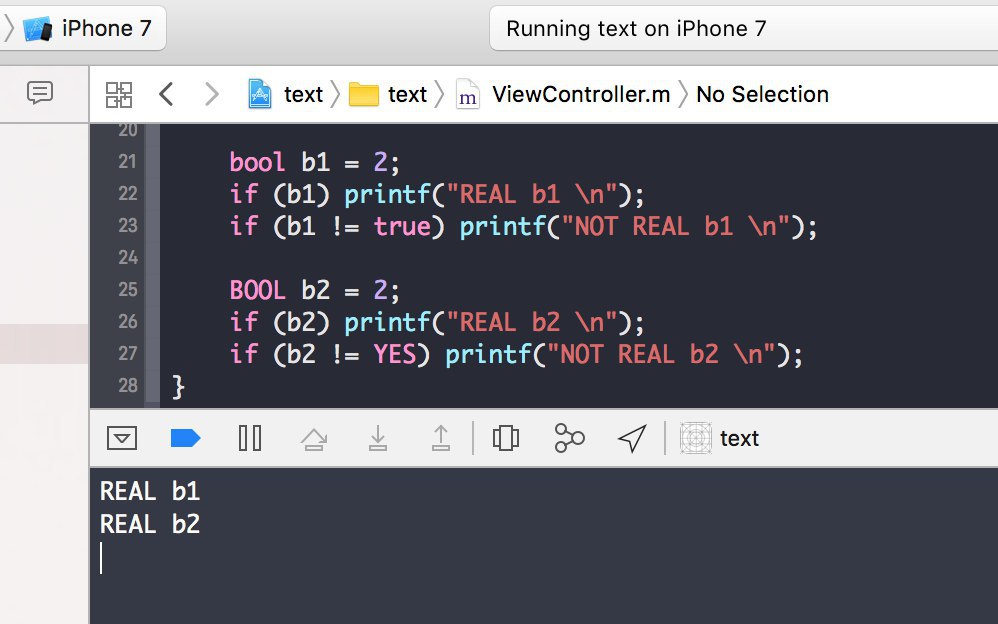Screen dimensions: 998x624
Task: Click the No Selection symbol menu
Action: pos(762,95)
